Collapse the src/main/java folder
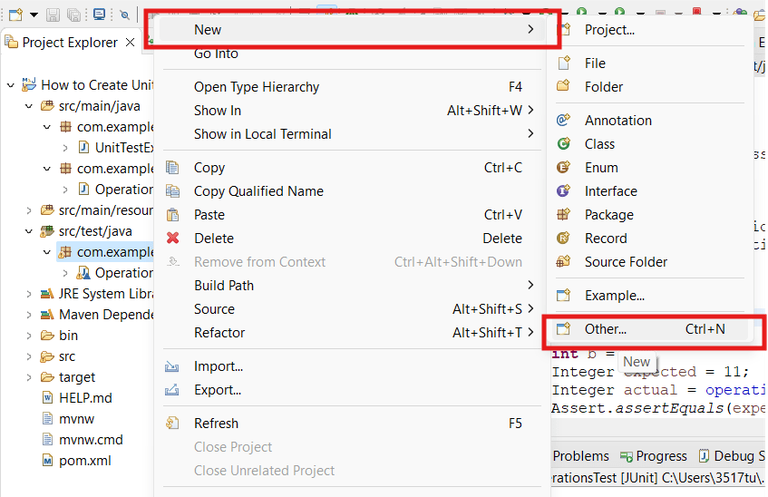This screenshot has height=497, width=768. (28, 104)
